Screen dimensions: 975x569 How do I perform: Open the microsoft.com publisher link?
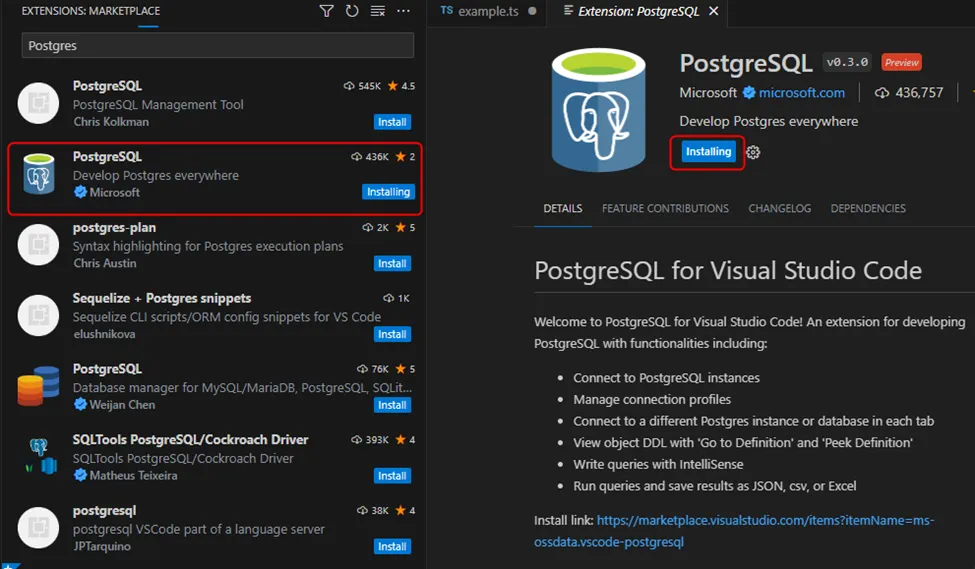pyautogui.click(x=801, y=93)
